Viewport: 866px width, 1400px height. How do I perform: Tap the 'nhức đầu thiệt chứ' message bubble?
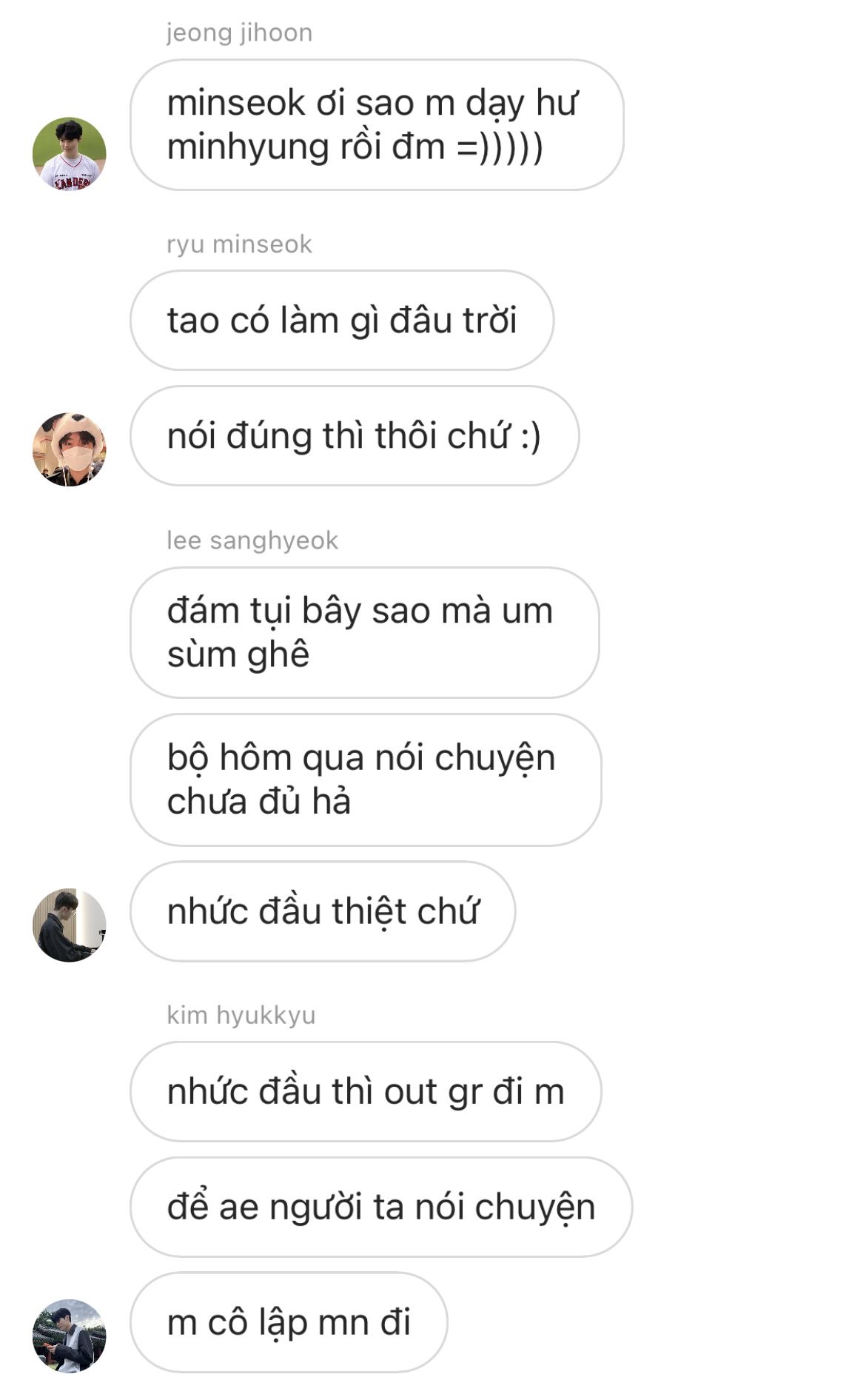tap(323, 911)
